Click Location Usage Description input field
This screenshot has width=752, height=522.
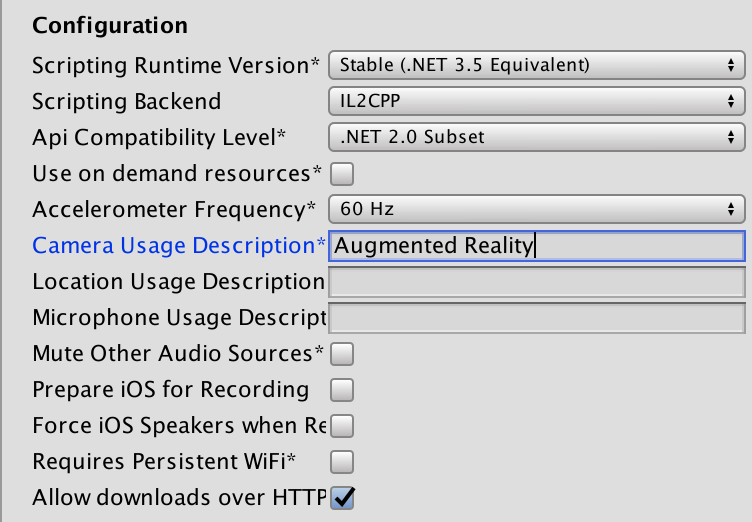click(536, 282)
